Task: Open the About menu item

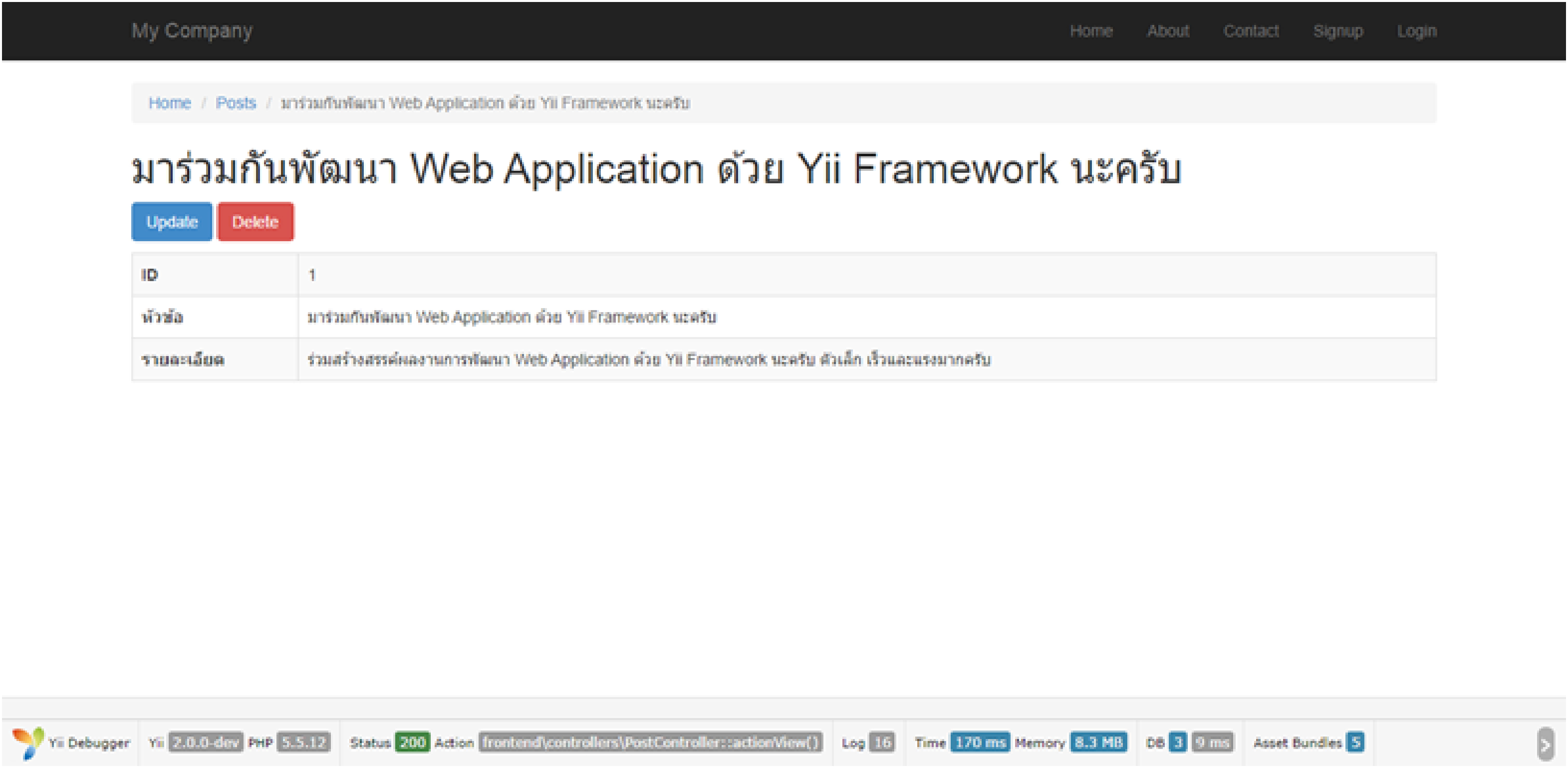Action: (x=1167, y=31)
